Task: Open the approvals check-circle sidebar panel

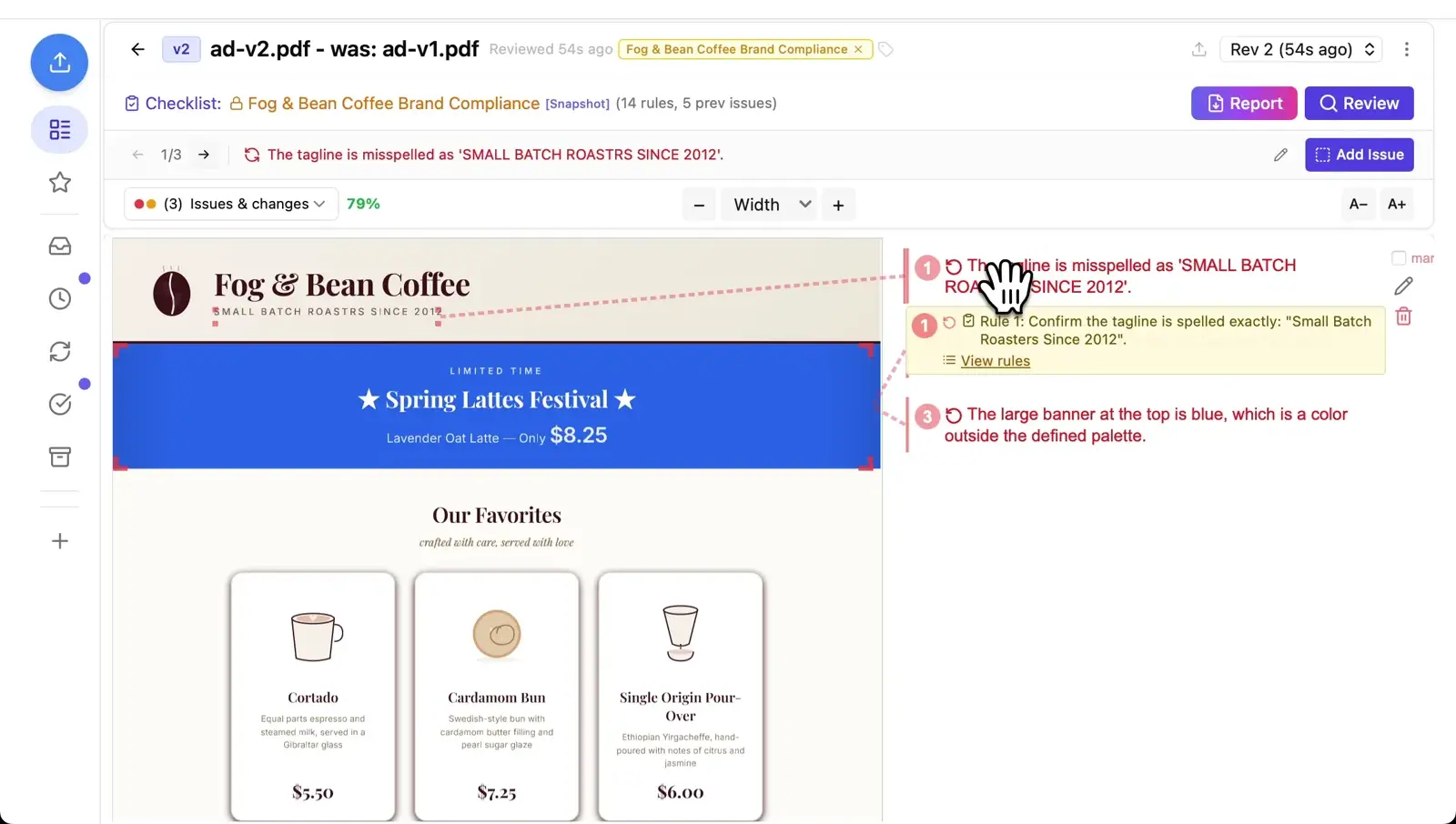Action: click(59, 404)
